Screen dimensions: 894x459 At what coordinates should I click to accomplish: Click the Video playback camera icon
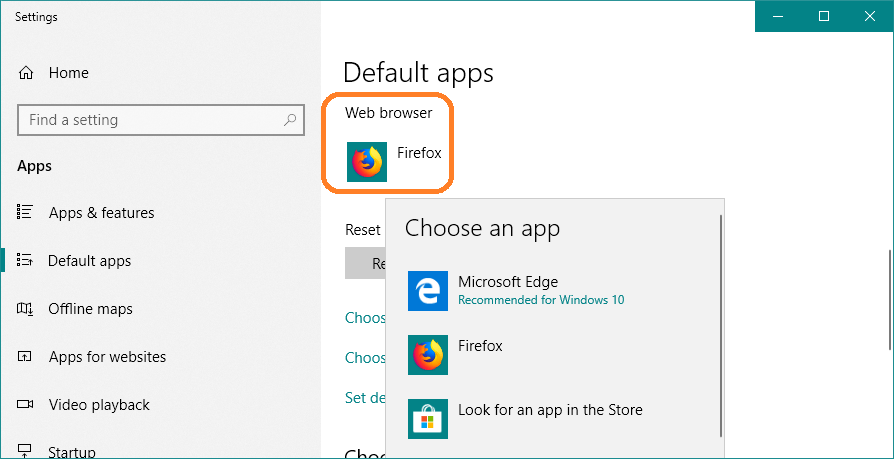coord(25,405)
